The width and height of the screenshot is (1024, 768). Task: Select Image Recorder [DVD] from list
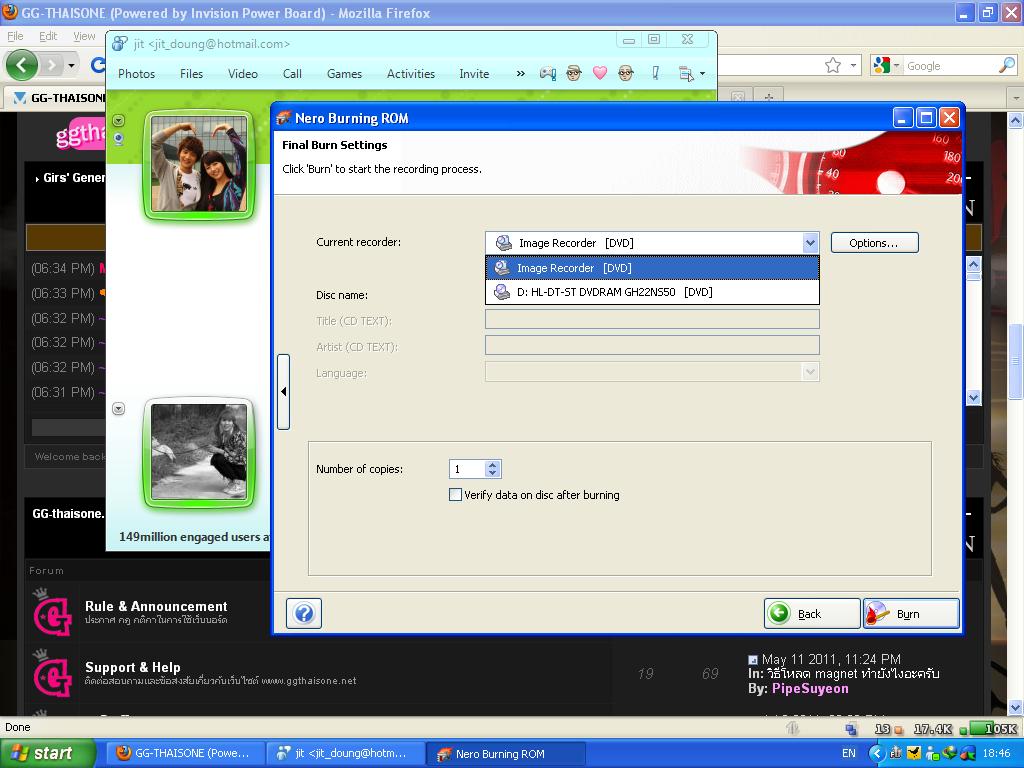click(x=652, y=268)
